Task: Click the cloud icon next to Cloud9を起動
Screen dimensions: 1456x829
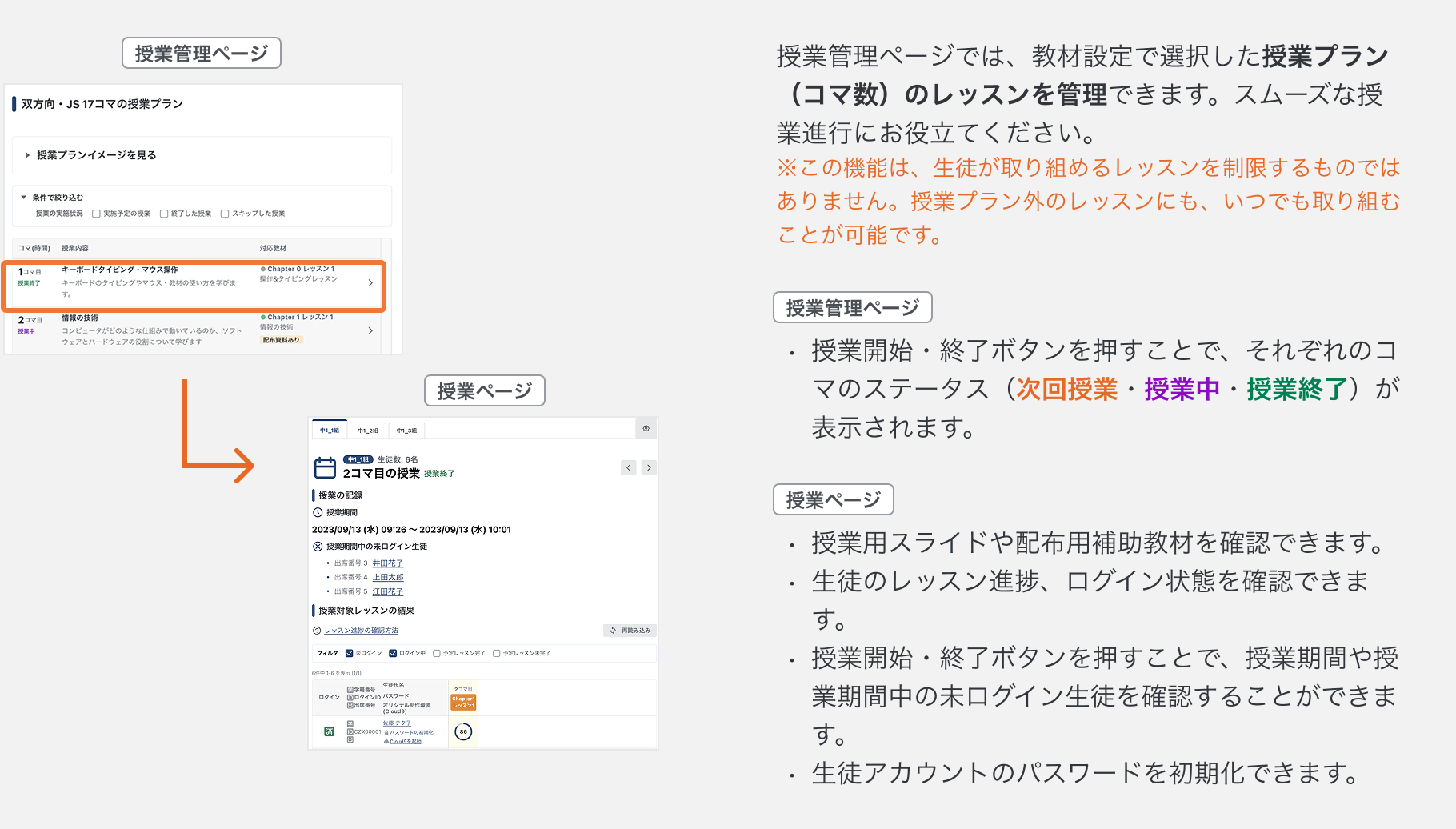Action: pyautogui.click(x=386, y=741)
